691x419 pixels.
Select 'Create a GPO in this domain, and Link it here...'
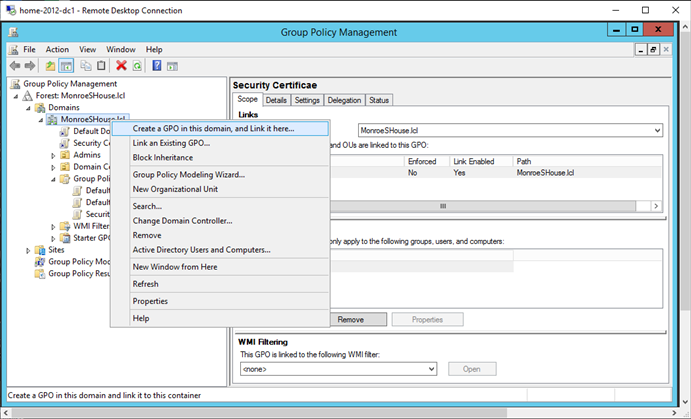213,128
